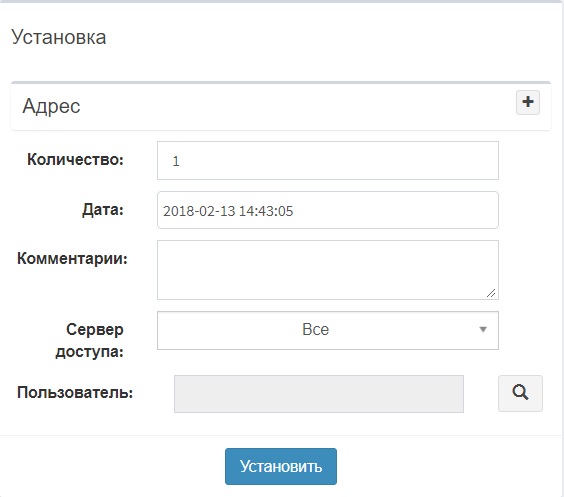
Task: Focus the Количество input field
Action: [x=328, y=160]
